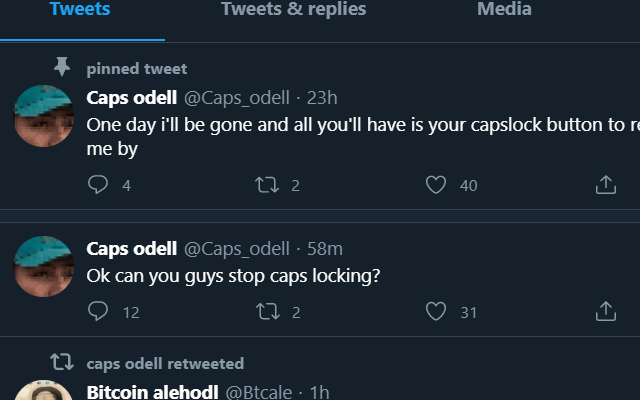Open the Bitcoin alehodl profile name

tap(152, 392)
